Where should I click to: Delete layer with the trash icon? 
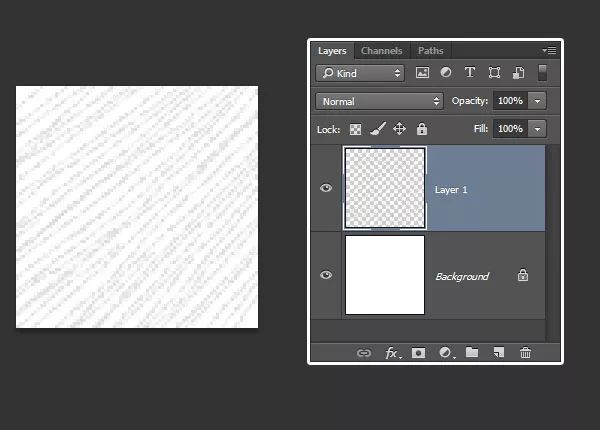(x=526, y=353)
